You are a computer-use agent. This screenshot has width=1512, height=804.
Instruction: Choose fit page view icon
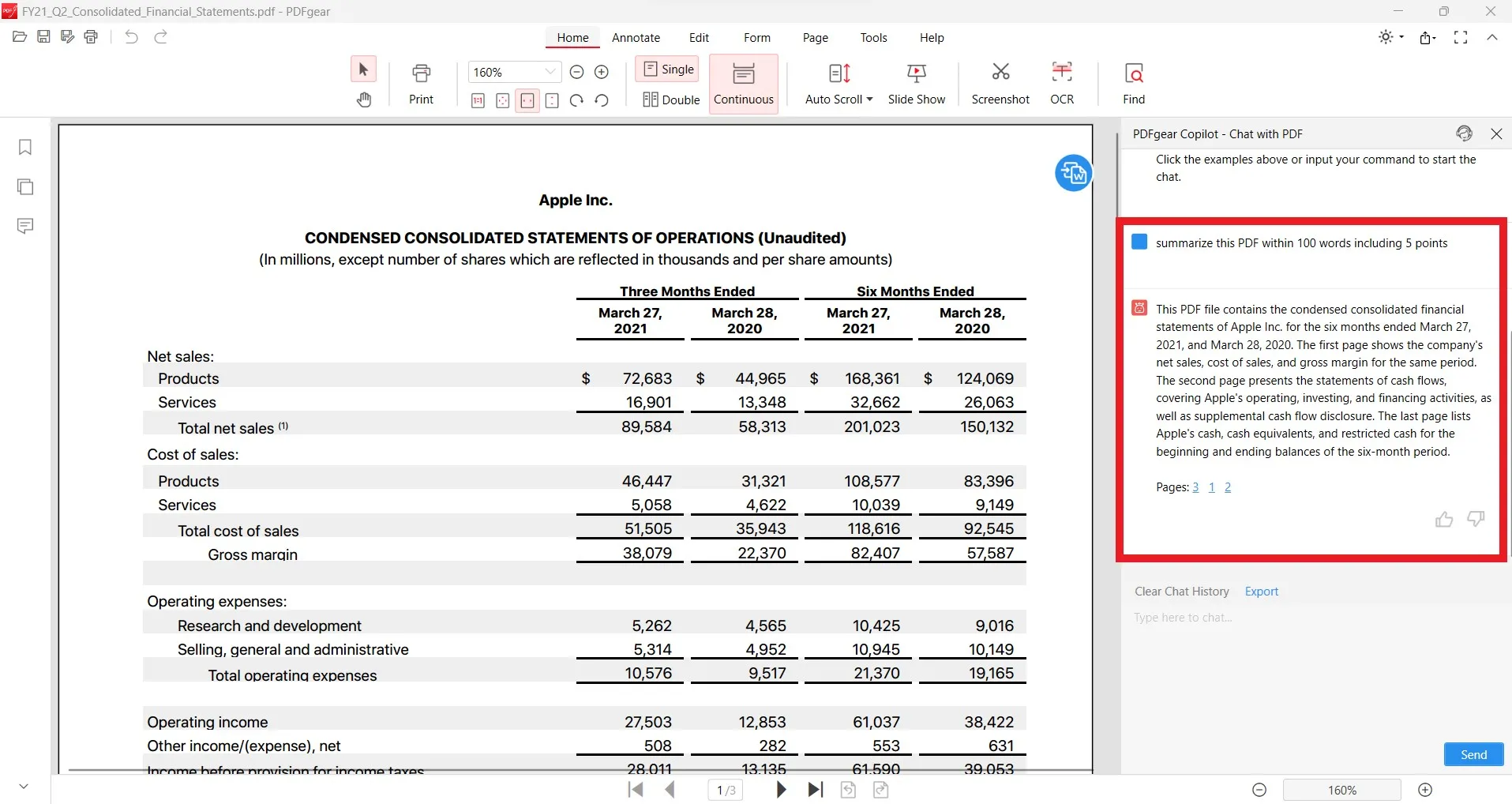click(502, 100)
